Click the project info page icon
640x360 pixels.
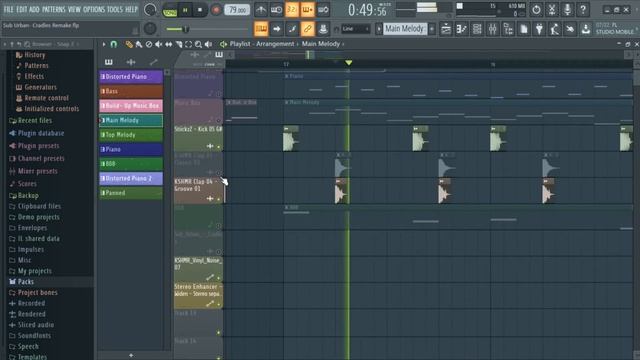point(524,29)
